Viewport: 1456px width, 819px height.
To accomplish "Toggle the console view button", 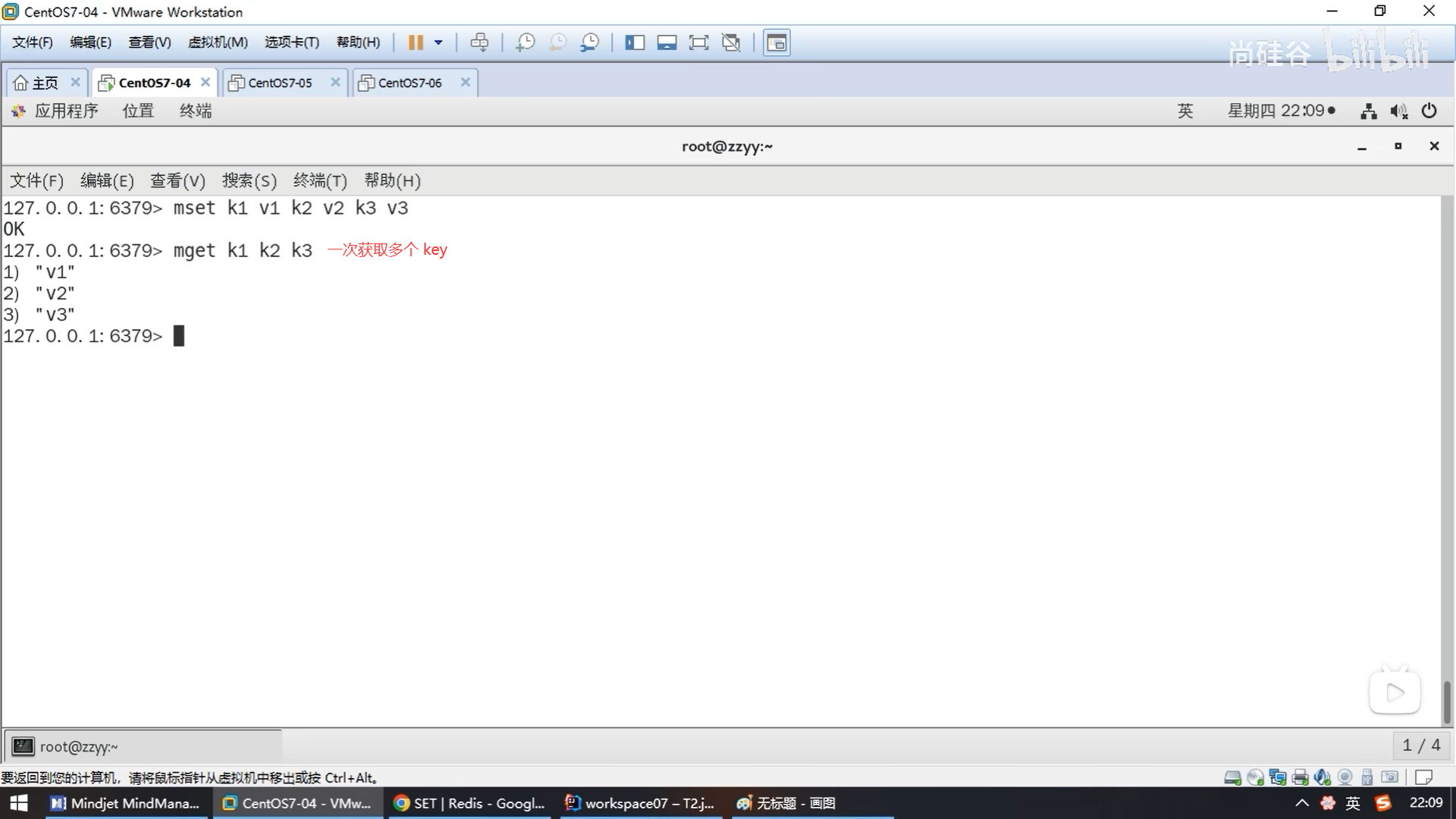I will point(777,42).
